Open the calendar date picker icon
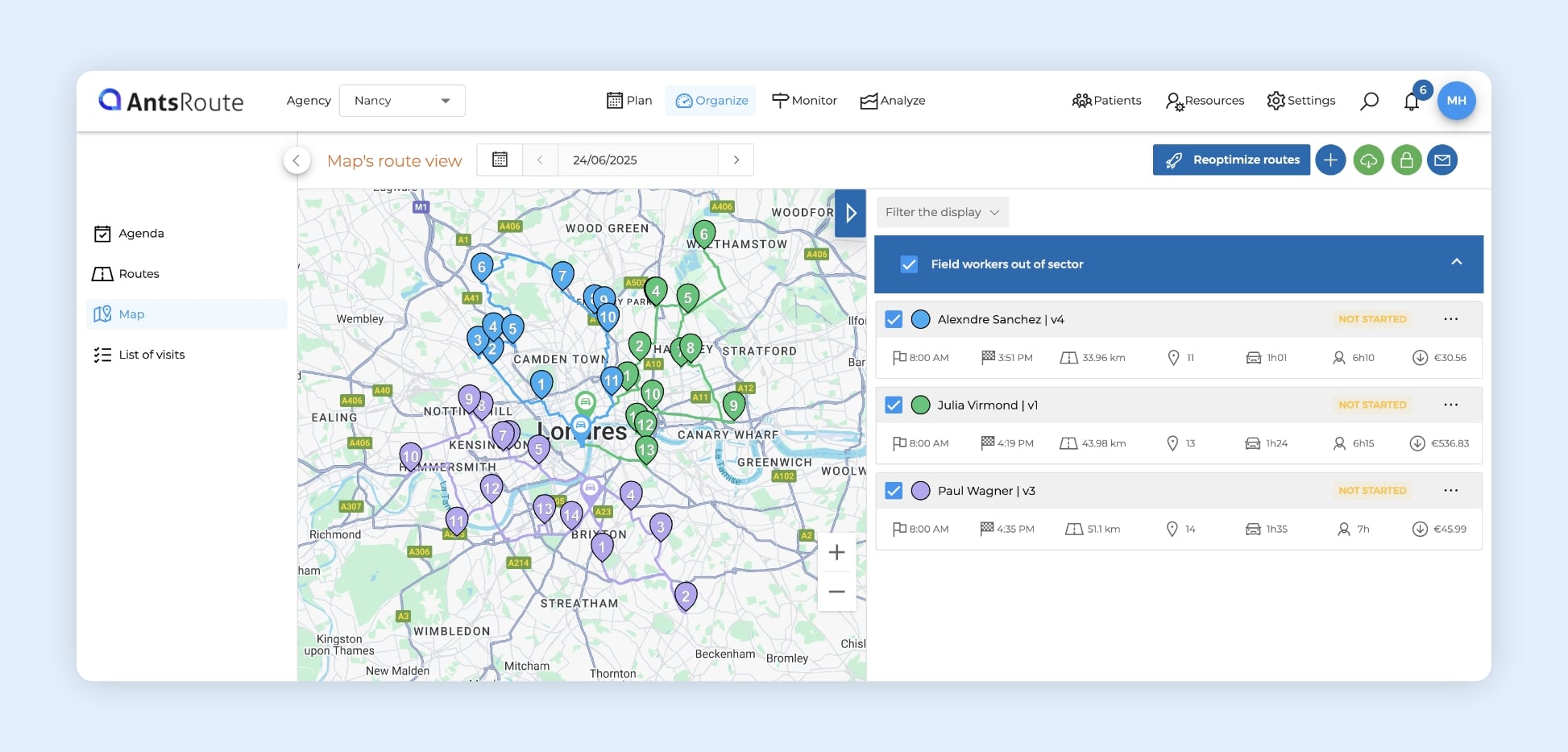 tap(500, 160)
